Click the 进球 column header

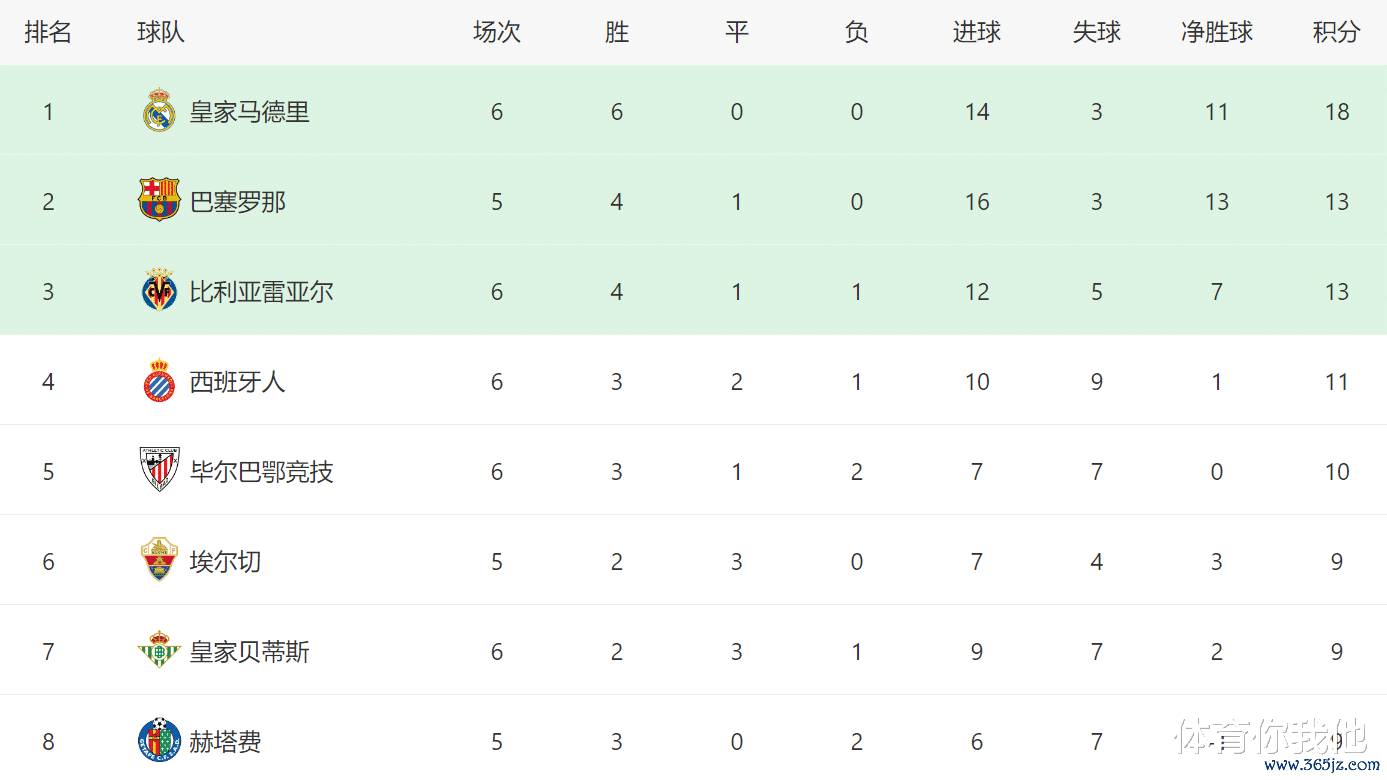[977, 32]
